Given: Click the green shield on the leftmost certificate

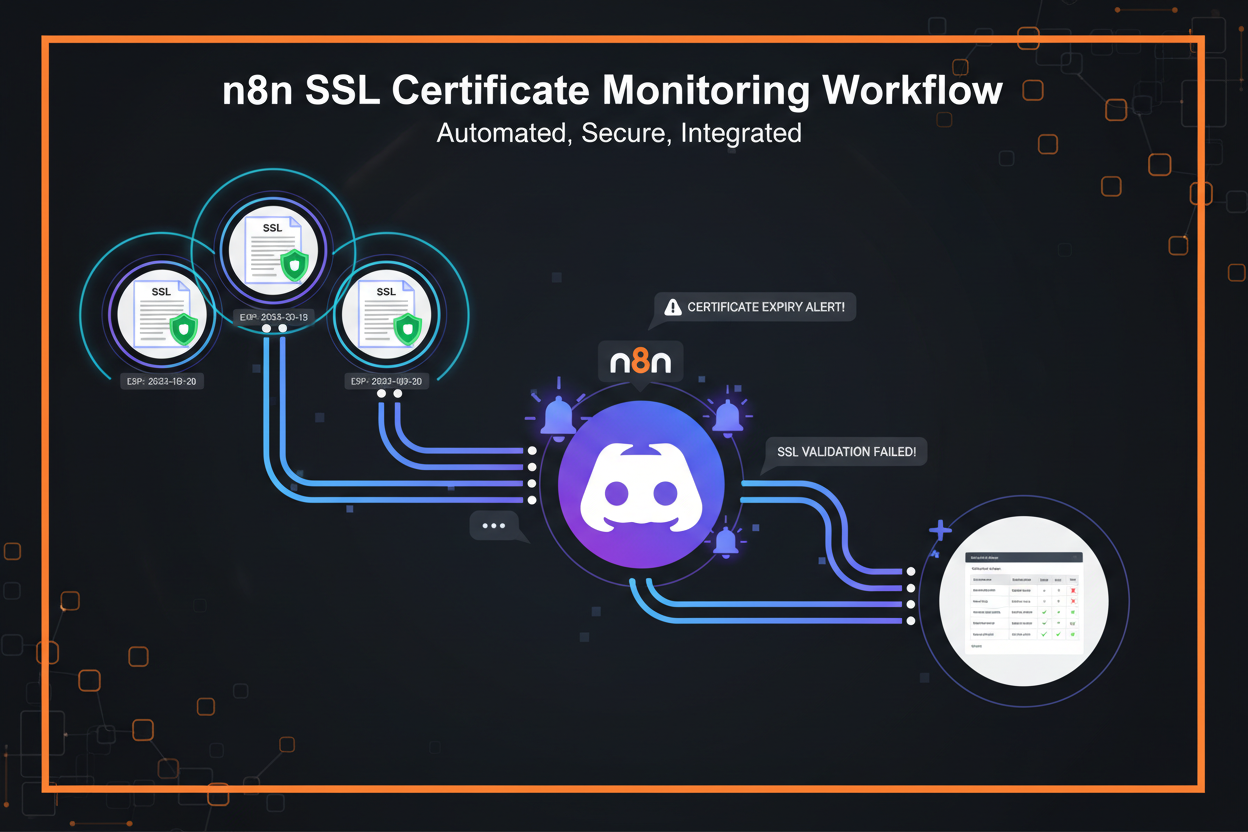Looking at the screenshot, I should pyautogui.click(x=183, y=329).
